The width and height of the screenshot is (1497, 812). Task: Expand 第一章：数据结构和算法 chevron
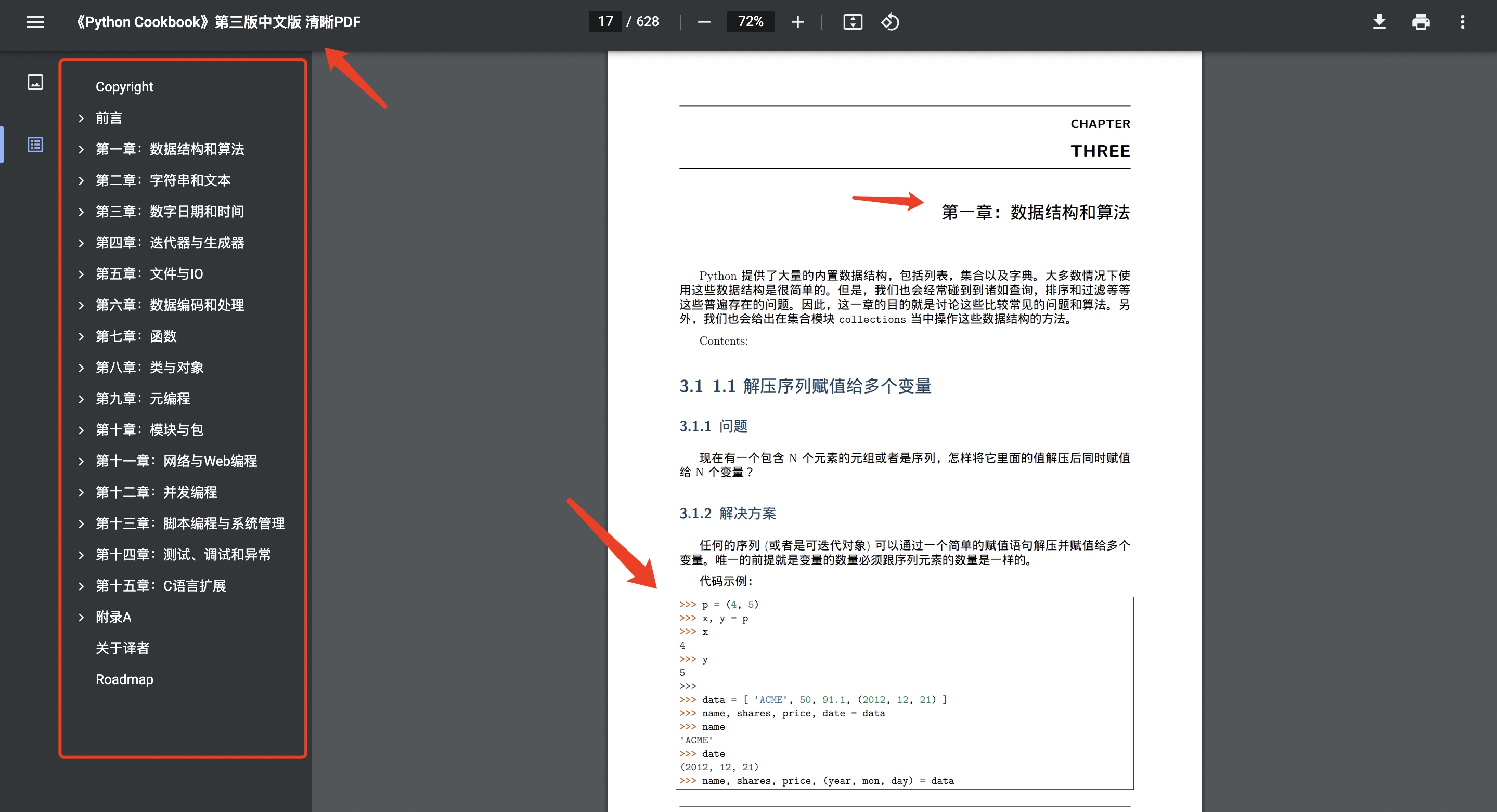point(81,149)
